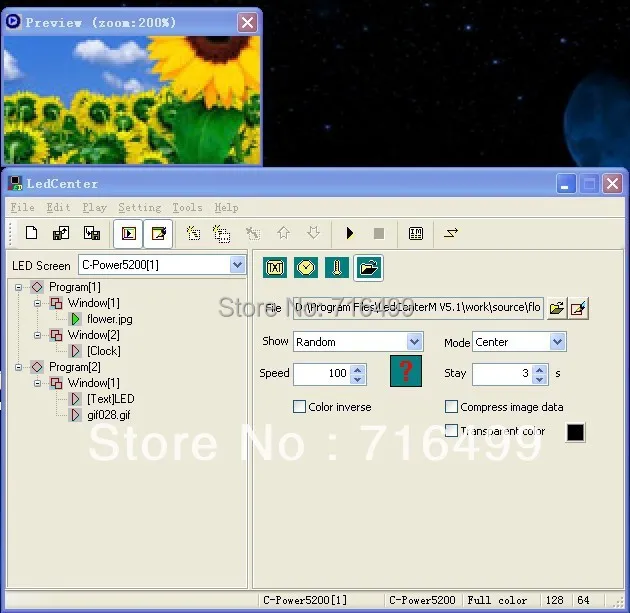Collapse the Program[2] tree node
The width and height of the screenshot is (630, 613).
(18, 367)
